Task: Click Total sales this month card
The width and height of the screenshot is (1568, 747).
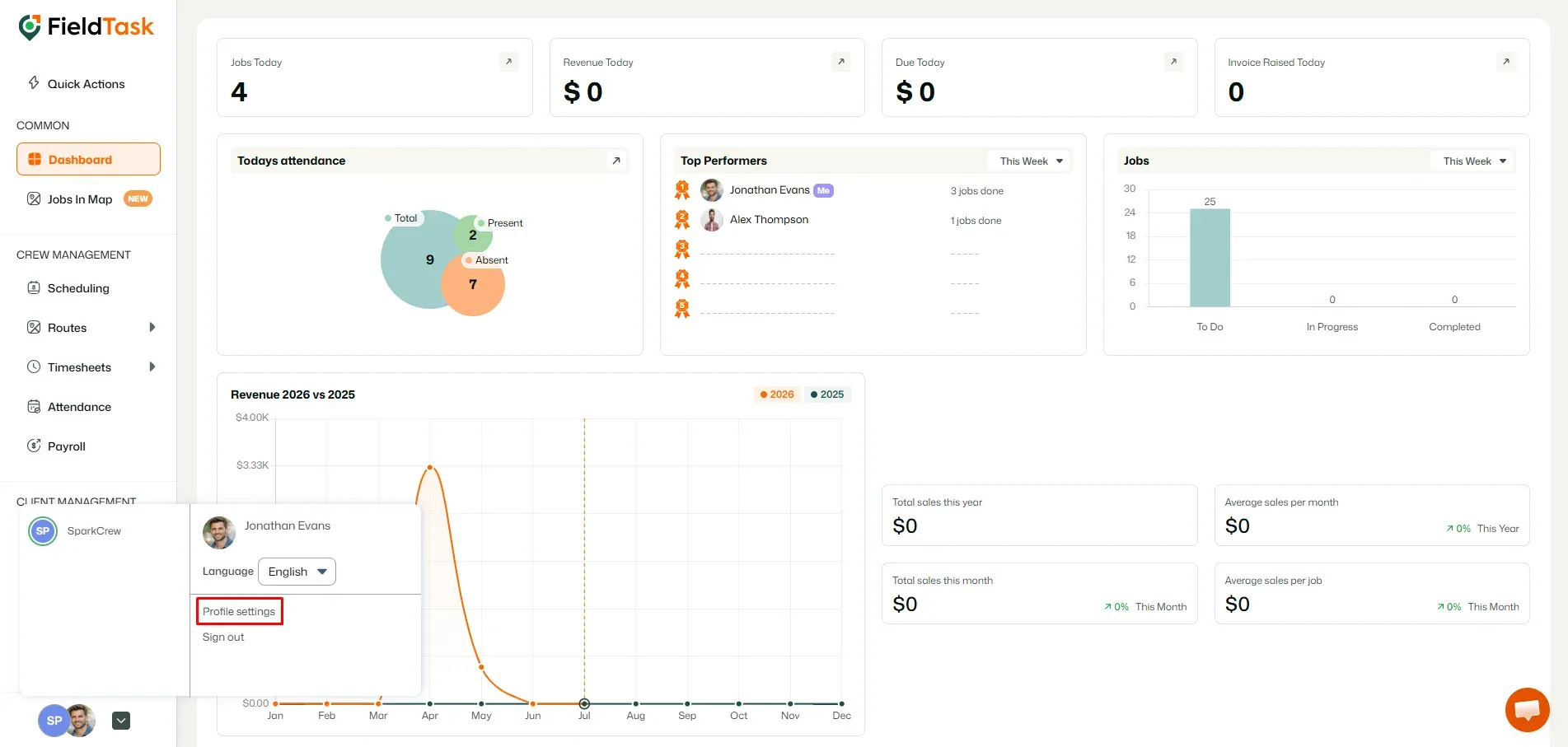Action: click(1039, 593)
